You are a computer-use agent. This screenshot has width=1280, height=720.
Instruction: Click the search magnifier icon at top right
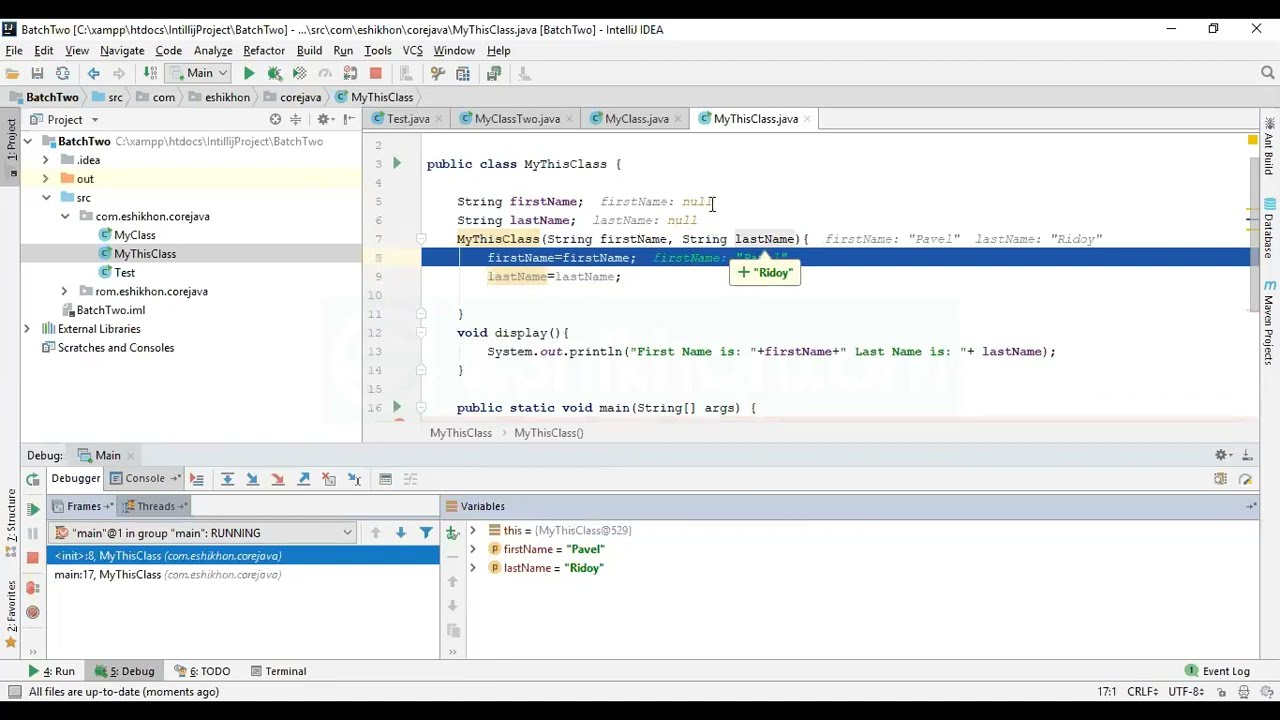click(1268, 73)
